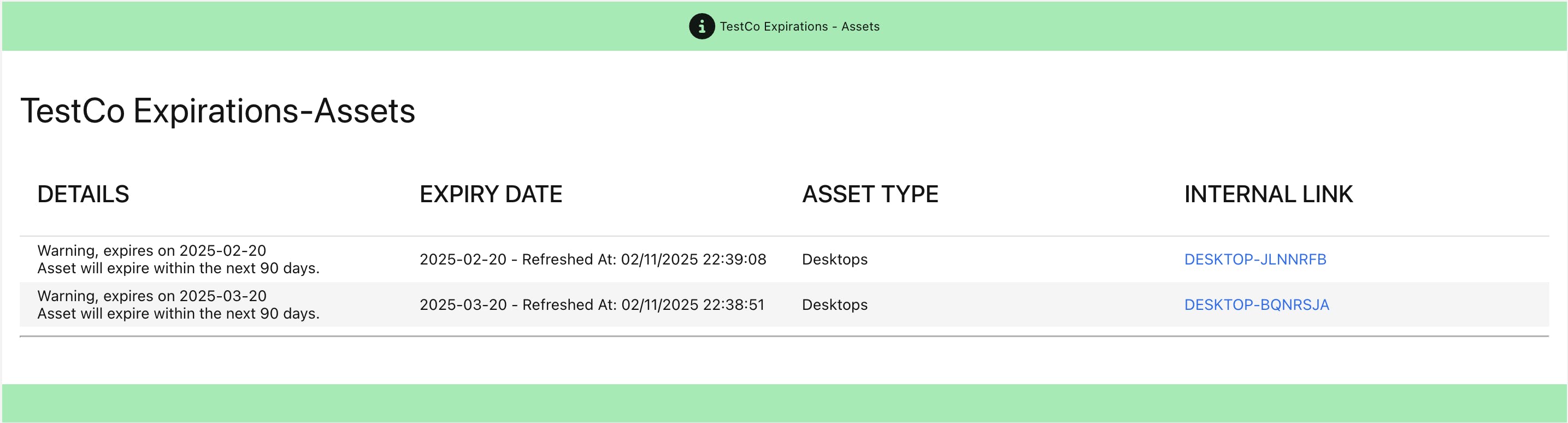Click the INTERNAL LINK column header
1568x423 pixels.
click(1268, 194)
